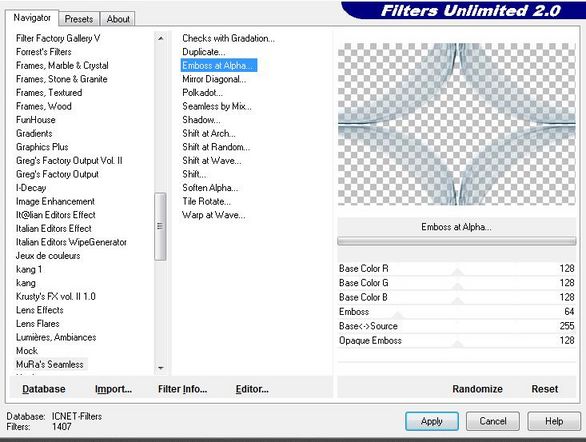This screenshot has width=586, height=442.
Task: Adjust the Opaque Emboss slider
Action: point(456,340)
